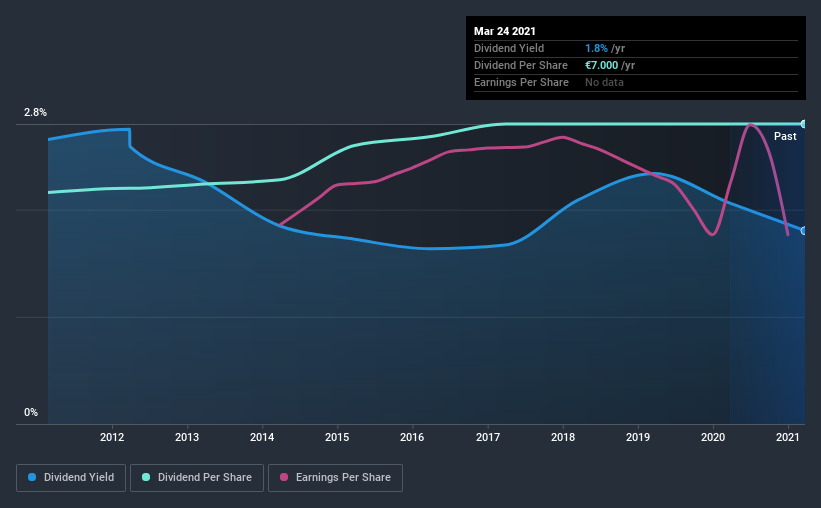This screenshot has width=821, height=508.
Task: Click the Mar 24 2021 tooltip date
Action: click(x=505, y=31)
